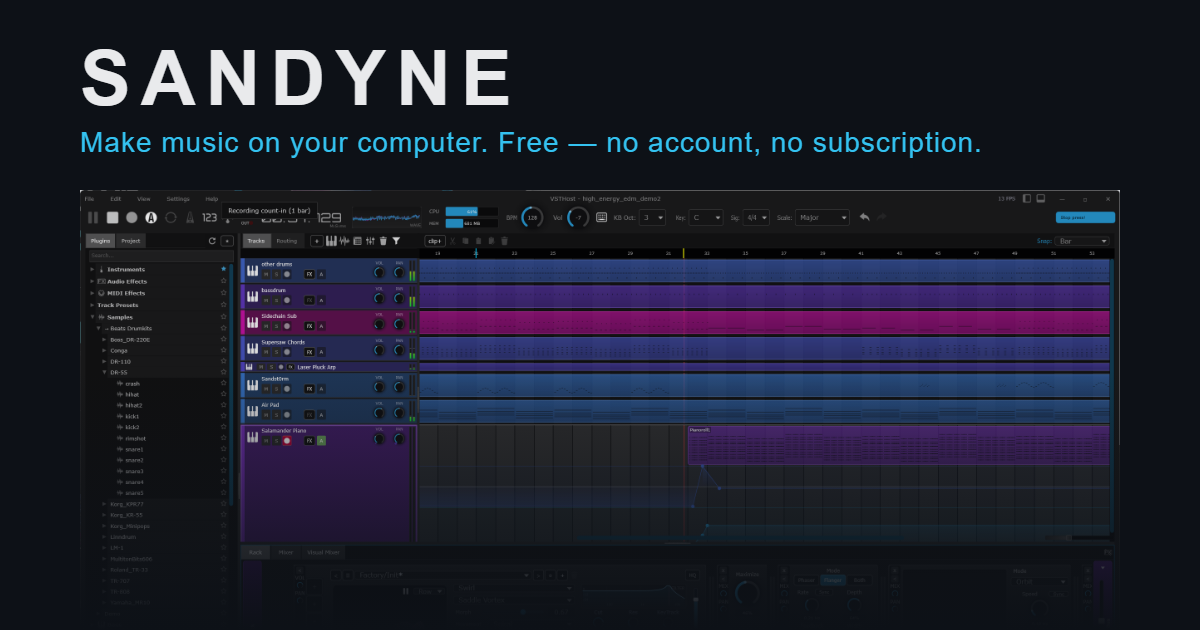The height and width of the screenshot is (630, 1200).
Task: Click FX on the Laser Pluck Arp track
Action: coord(290,367)
